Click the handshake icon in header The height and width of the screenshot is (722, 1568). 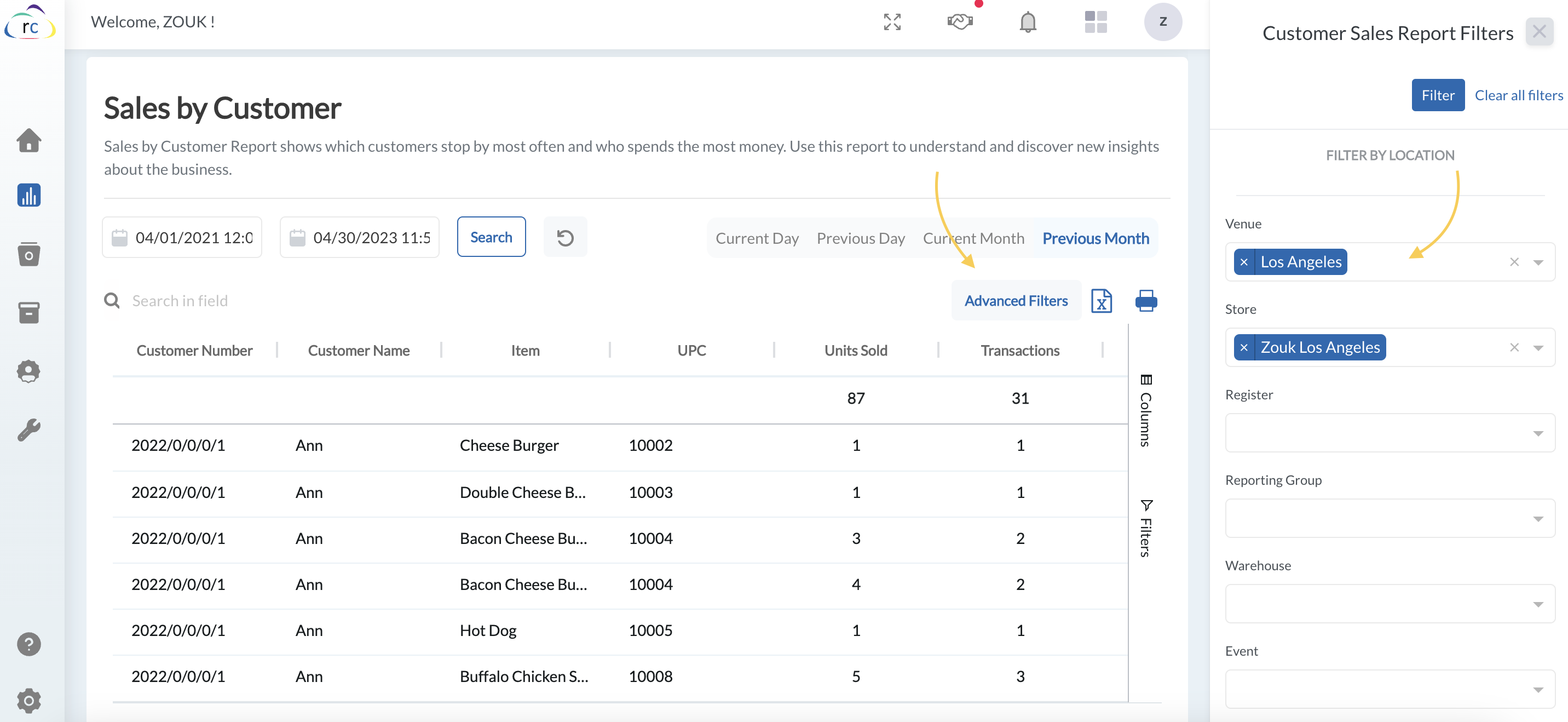(960, 22)
